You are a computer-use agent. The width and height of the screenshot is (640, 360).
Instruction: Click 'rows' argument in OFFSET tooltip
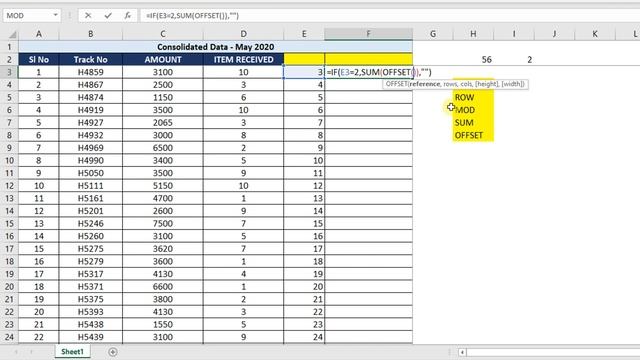450,84
